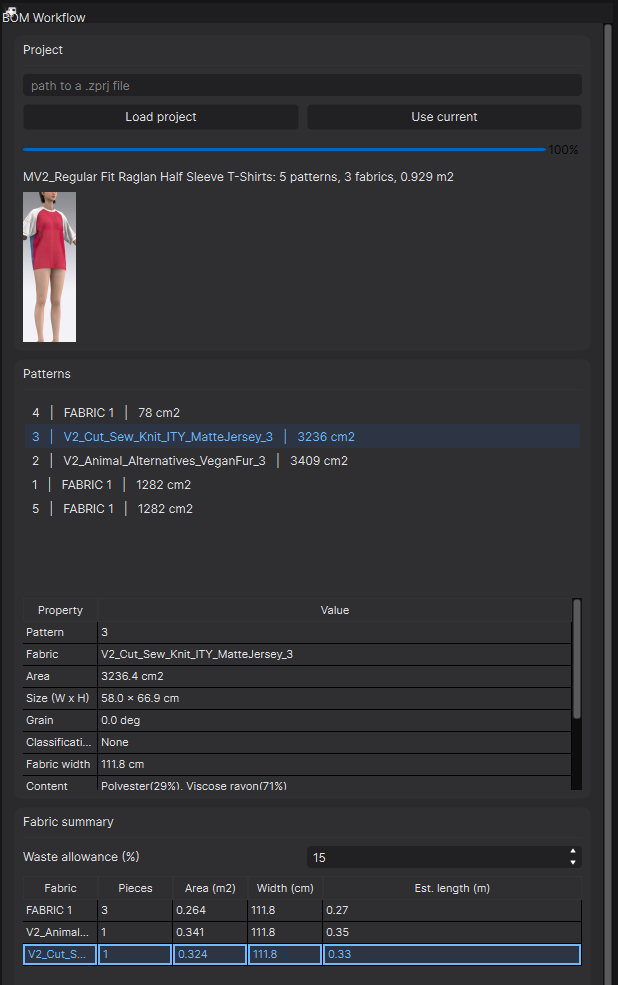Click the Property column header
This screenshot has height=985, width=618.
click(x=60, y=610)
